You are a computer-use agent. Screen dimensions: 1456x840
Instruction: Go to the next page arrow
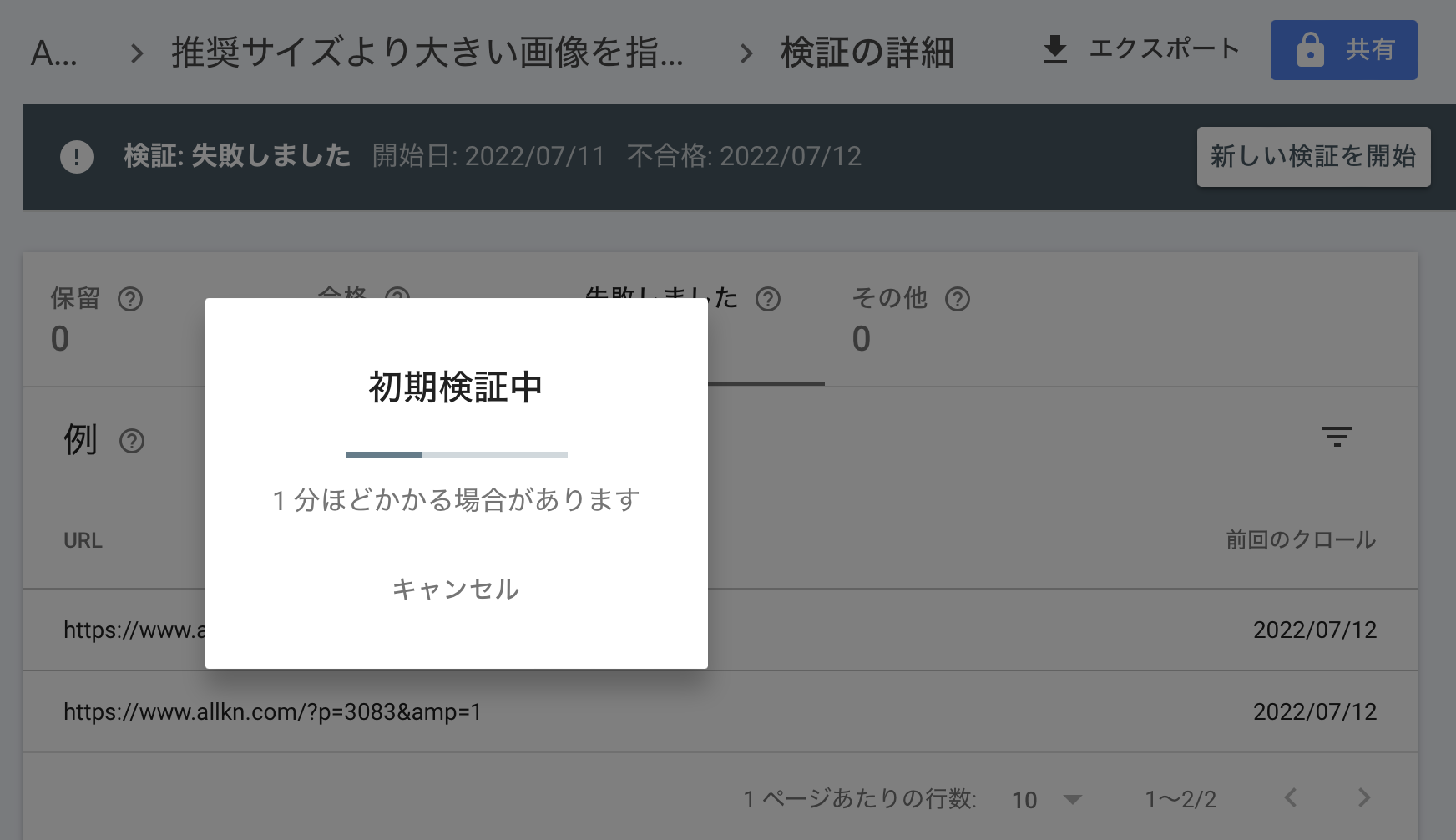pos(1364,797)
